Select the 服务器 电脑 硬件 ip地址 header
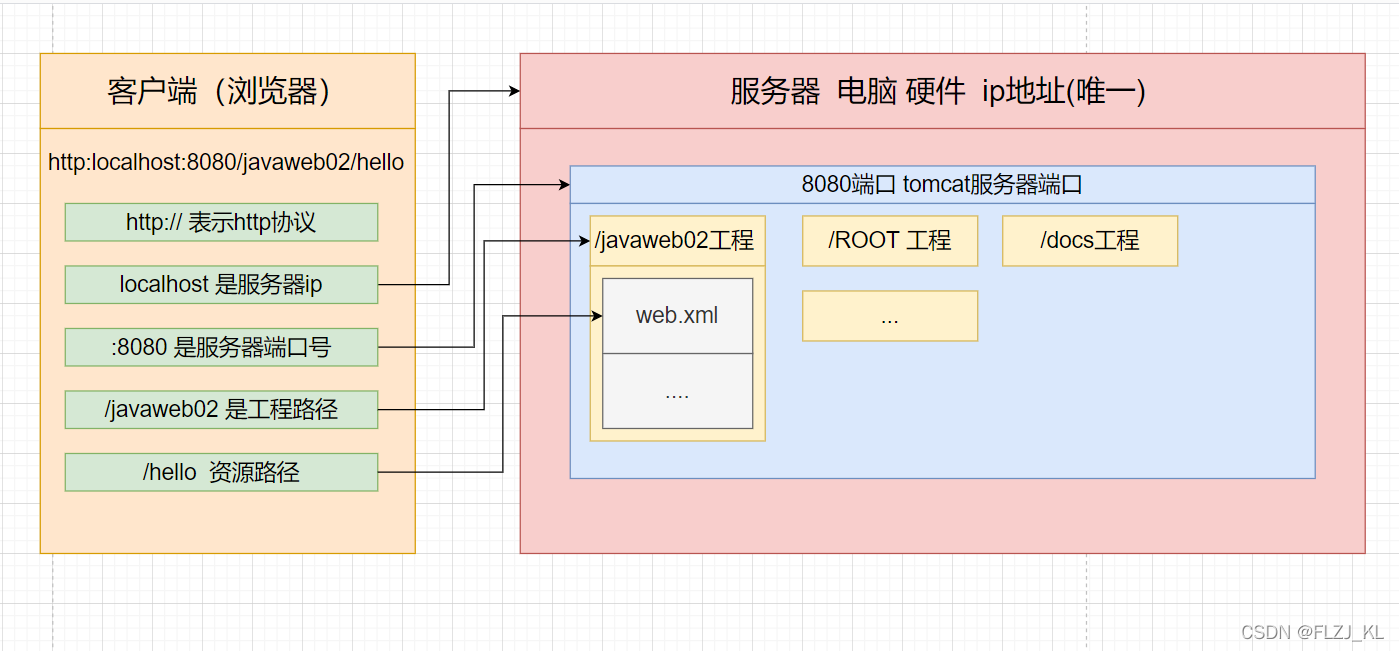Screen dimensions: 1399x651 point(938,92)
